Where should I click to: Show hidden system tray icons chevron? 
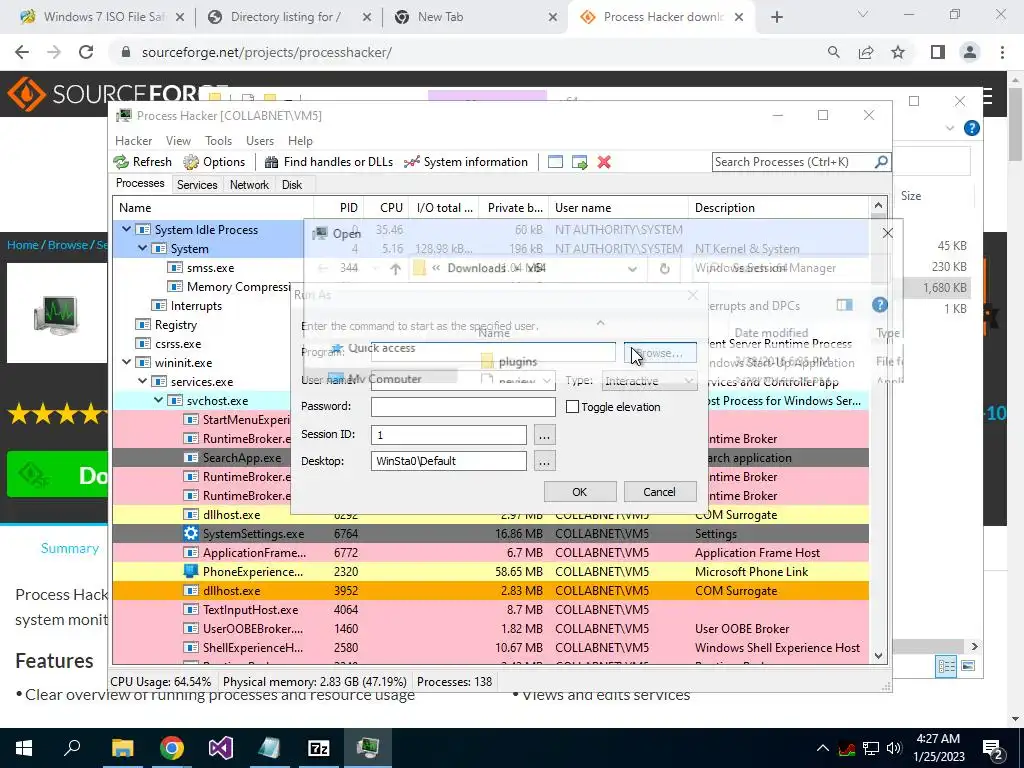coord(823,748)
